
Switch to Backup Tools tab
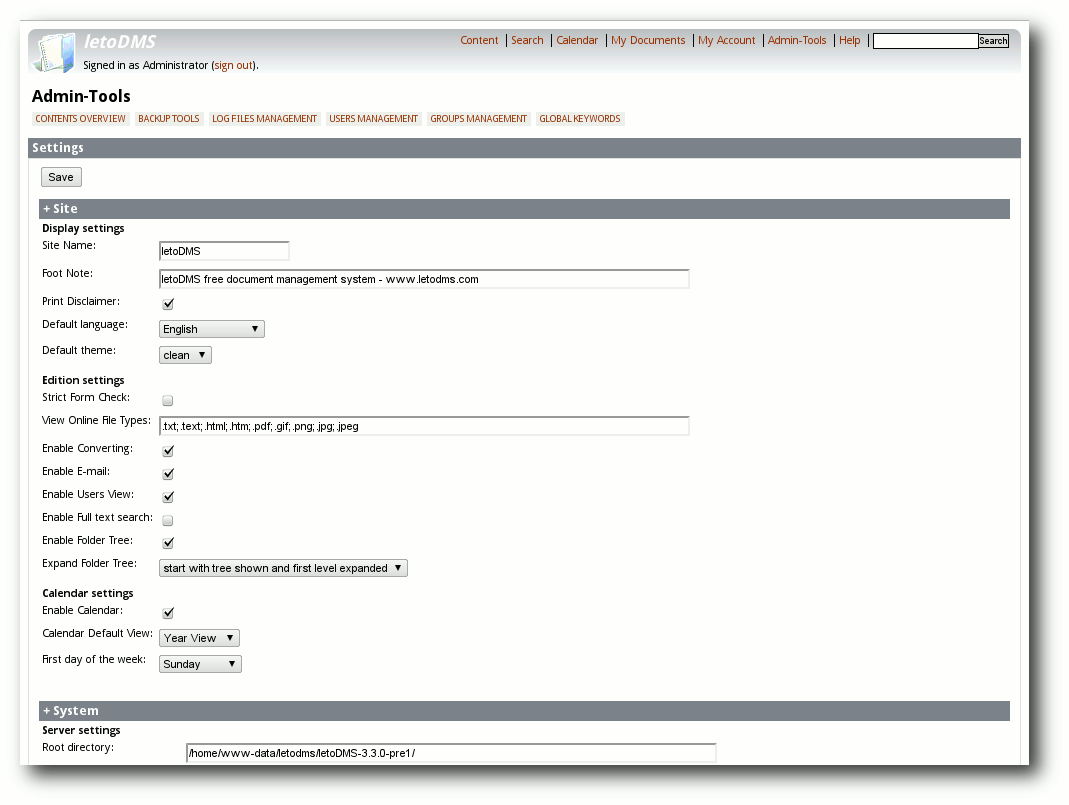coord(168,119)
